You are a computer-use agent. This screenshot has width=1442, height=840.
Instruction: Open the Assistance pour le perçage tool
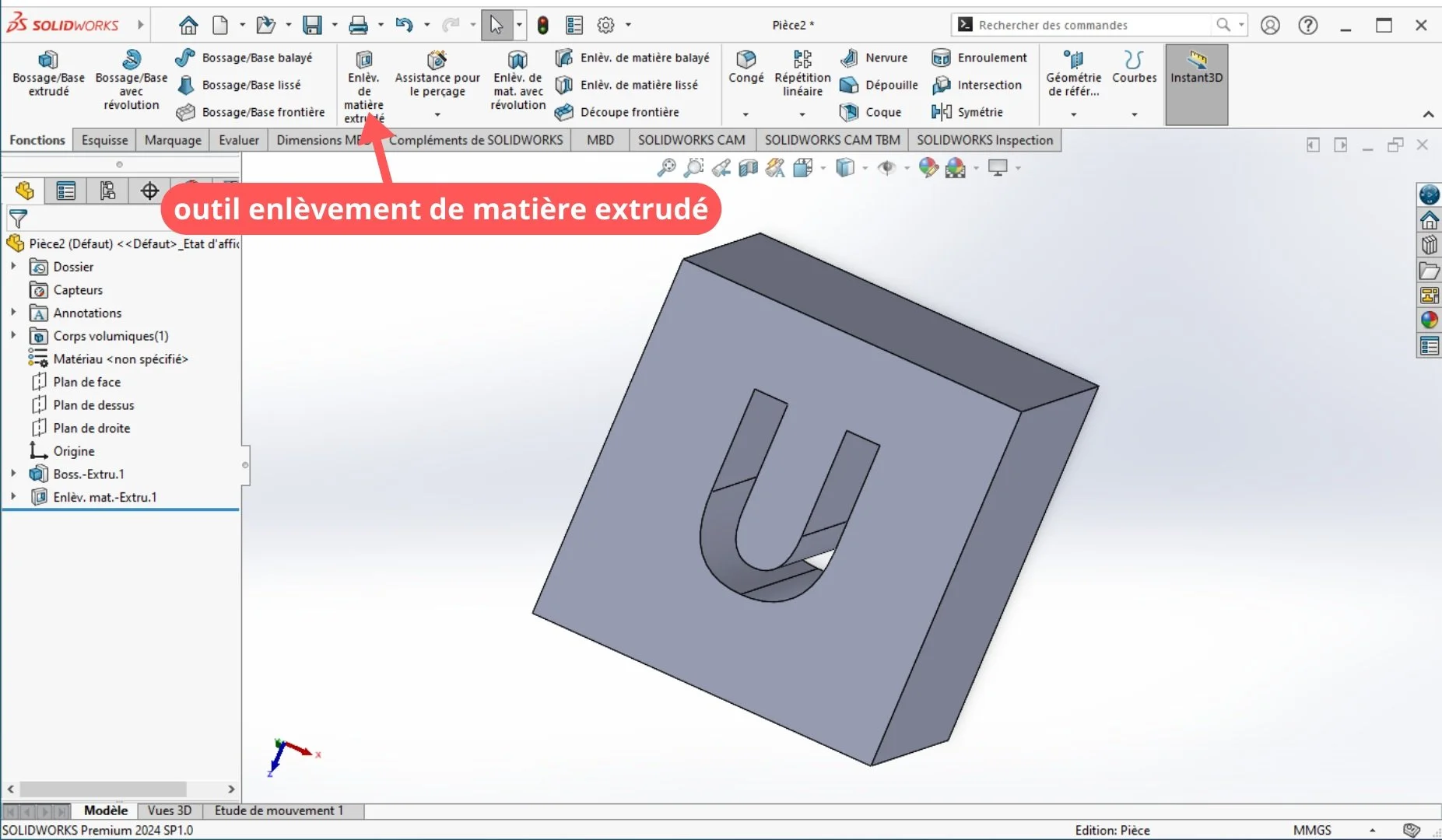(435, 74)
